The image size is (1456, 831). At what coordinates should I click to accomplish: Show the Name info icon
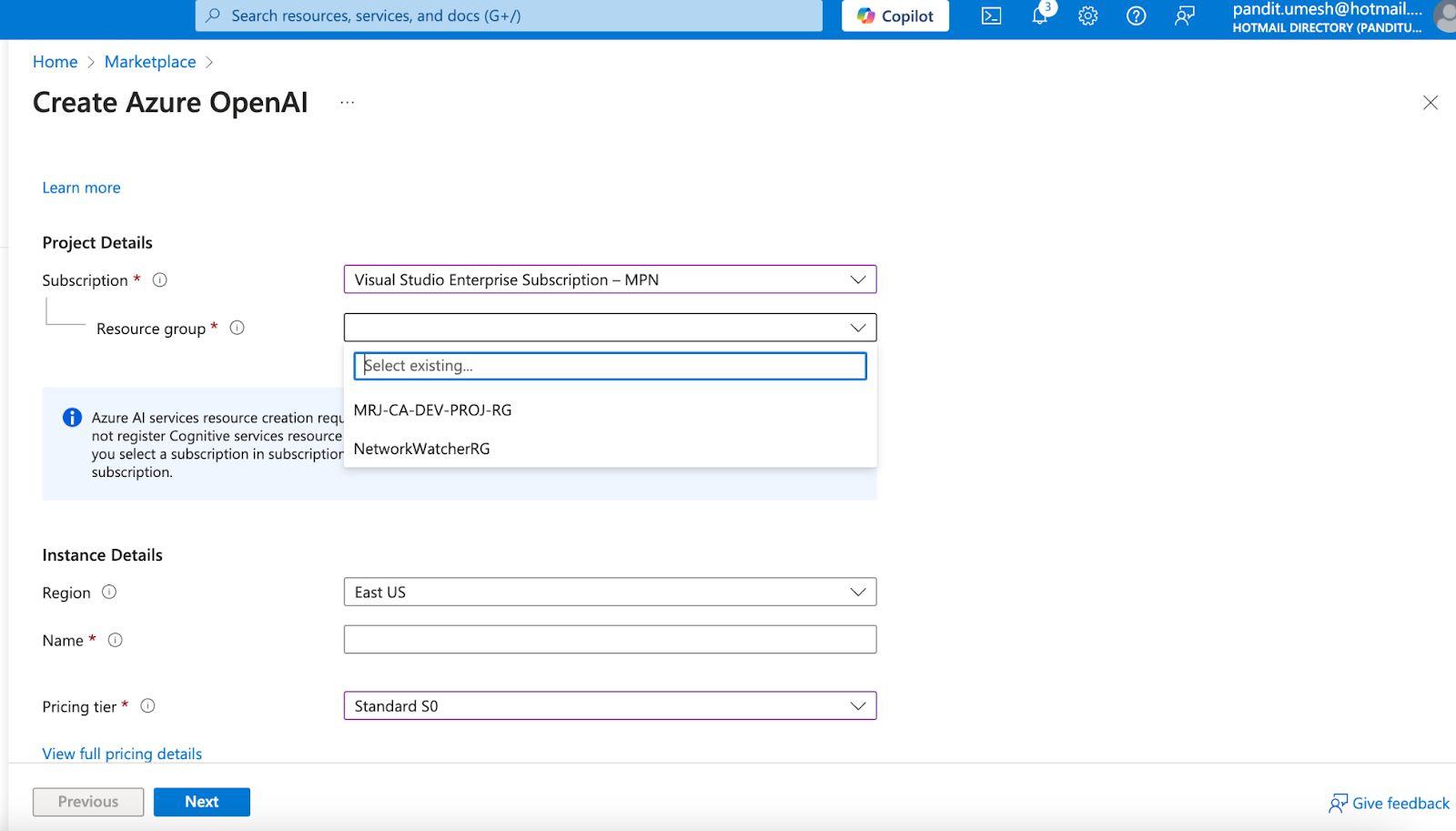(x=116, y=640)
